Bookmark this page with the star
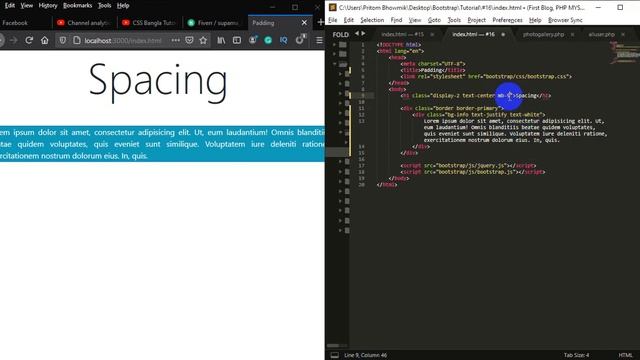Screen dimensions: 640x360 click(203, 40)
